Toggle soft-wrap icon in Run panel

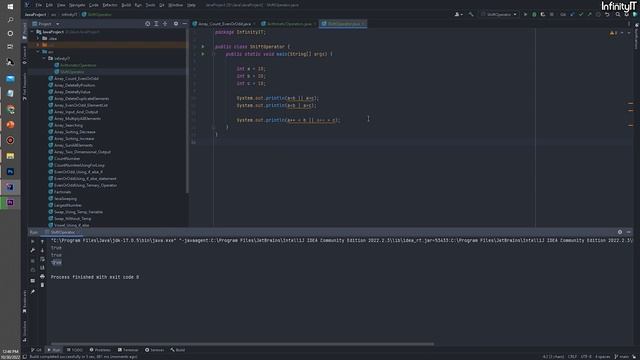42,259
